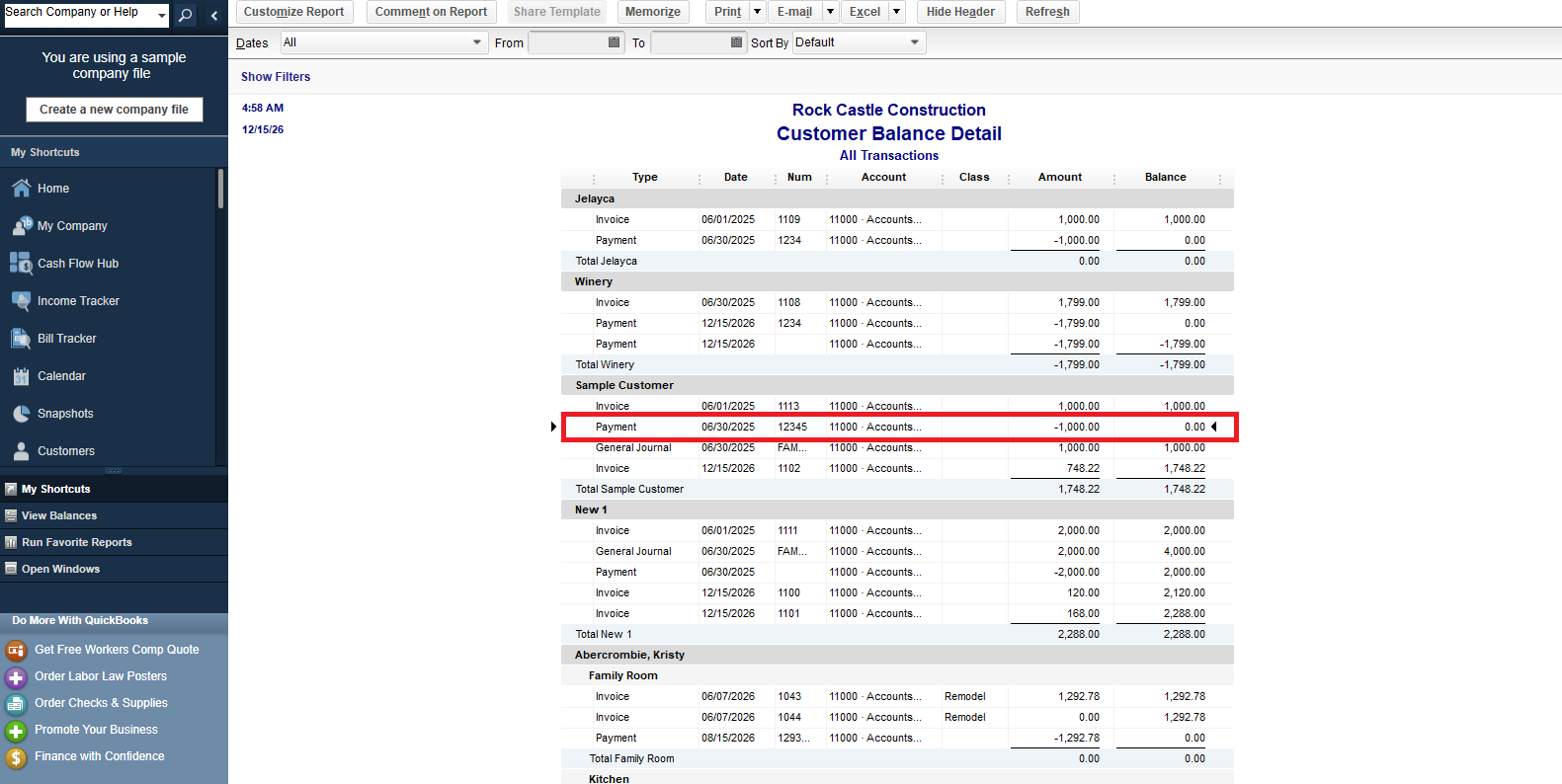Open the To date calendar picker
The width and height of the screenshot is (1562, 784).
(x=736, y=42)
